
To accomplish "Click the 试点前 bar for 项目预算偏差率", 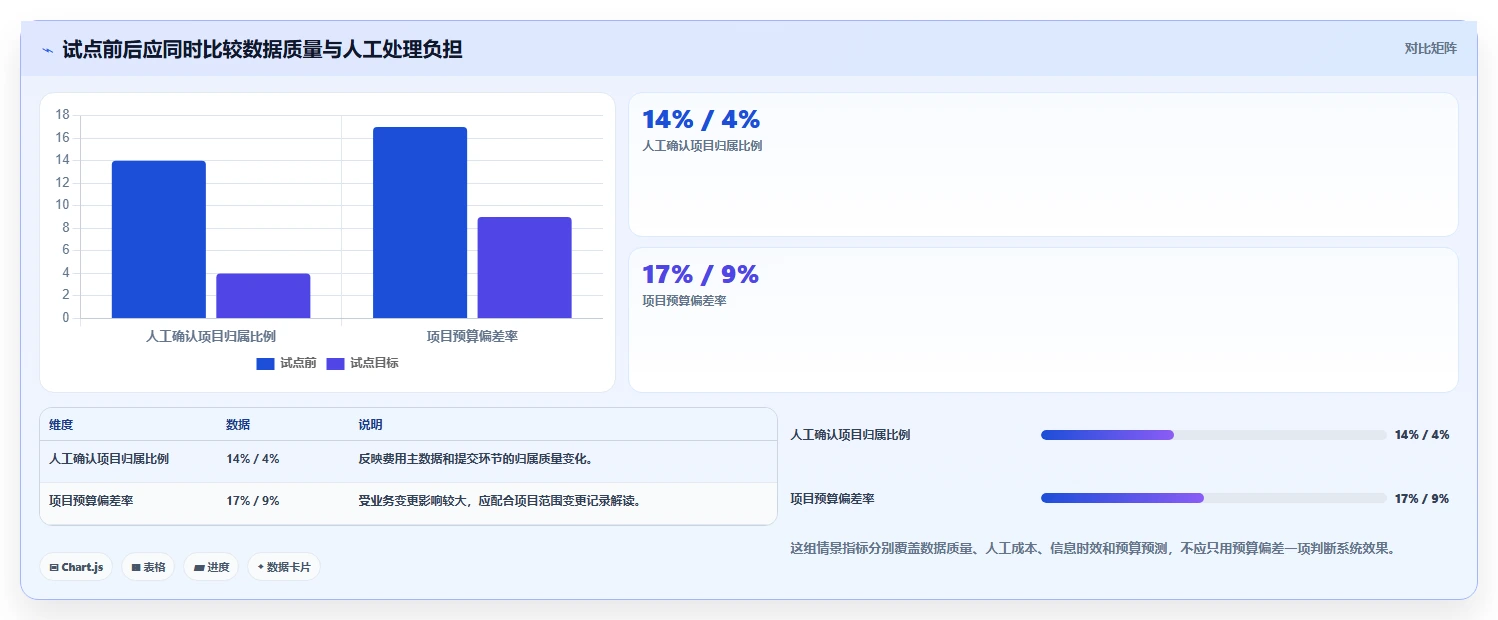I will click(420, 222).
